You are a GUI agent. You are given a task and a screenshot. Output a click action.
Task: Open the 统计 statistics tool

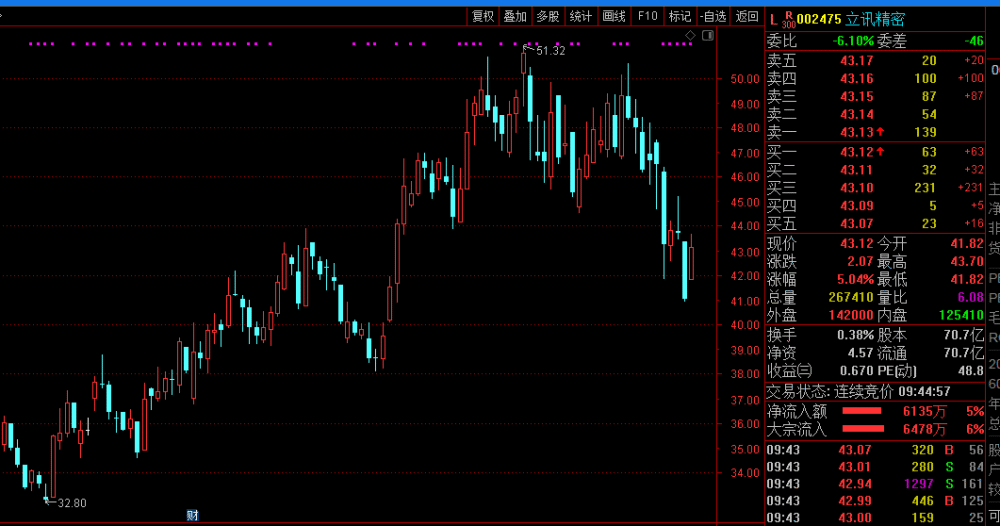coord(581,17)
